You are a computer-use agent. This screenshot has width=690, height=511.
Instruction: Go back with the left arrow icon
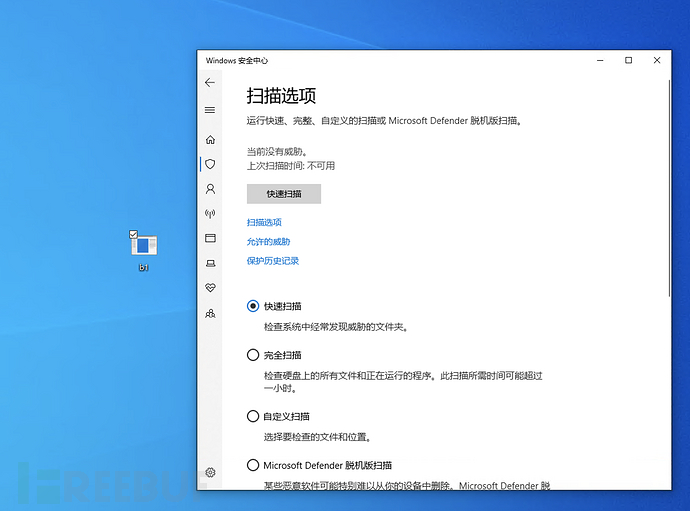point(210,82)
